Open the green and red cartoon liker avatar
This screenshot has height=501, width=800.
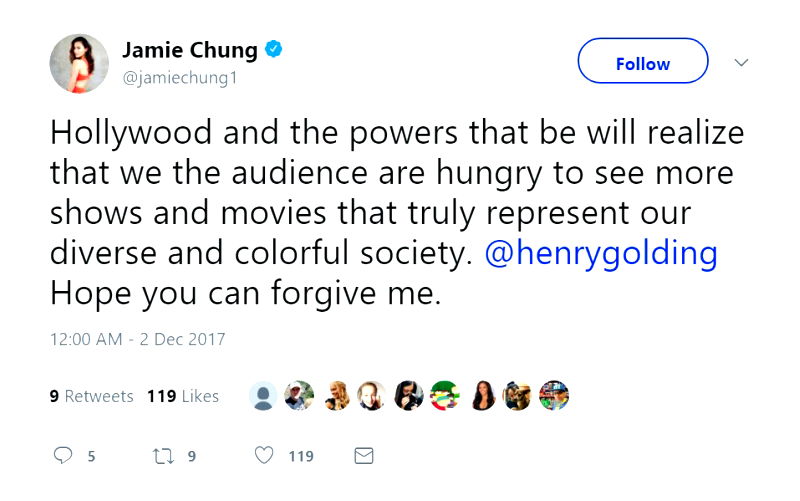445,396
